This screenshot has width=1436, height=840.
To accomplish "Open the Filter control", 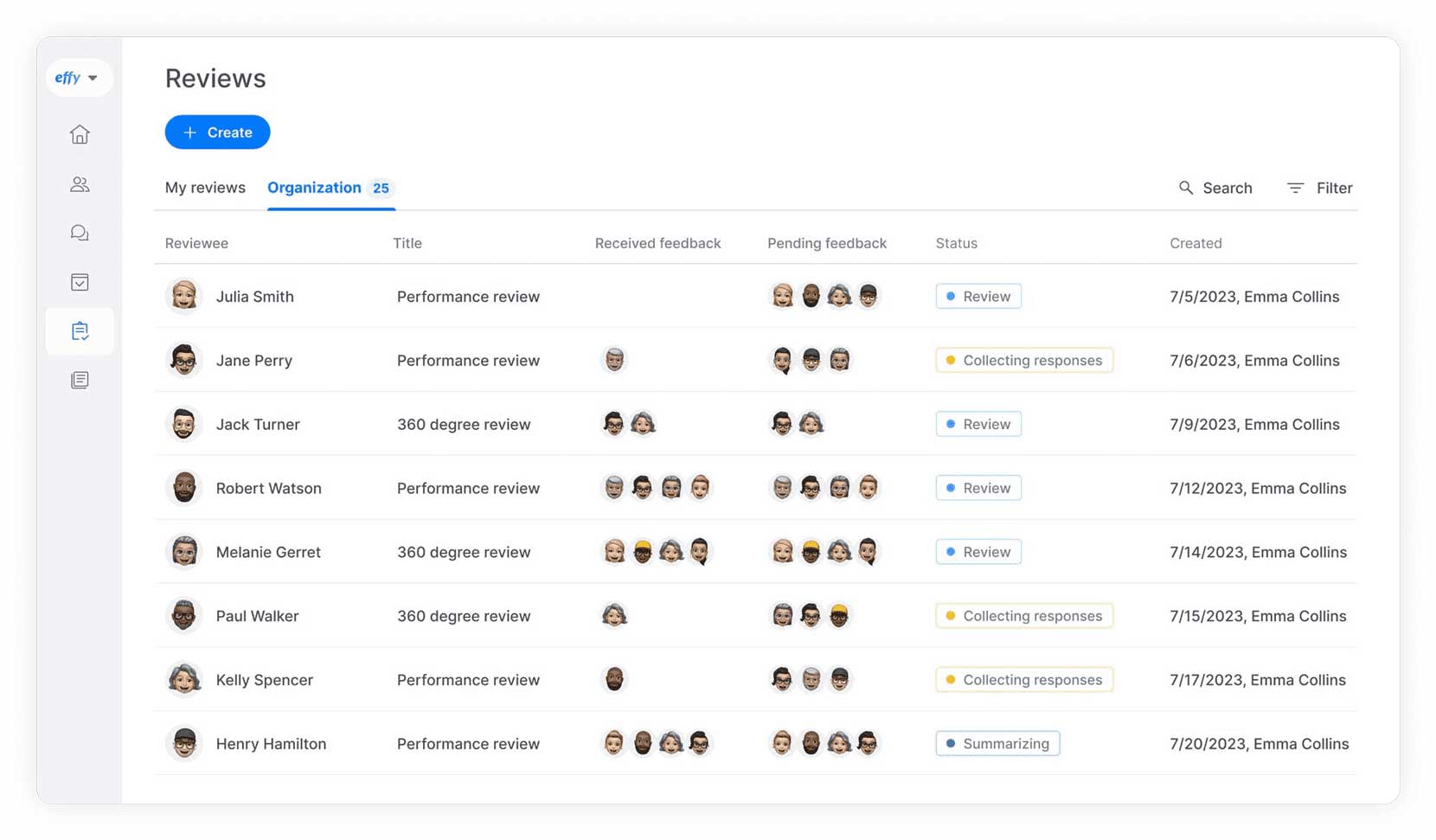I will coord(1318,188).
